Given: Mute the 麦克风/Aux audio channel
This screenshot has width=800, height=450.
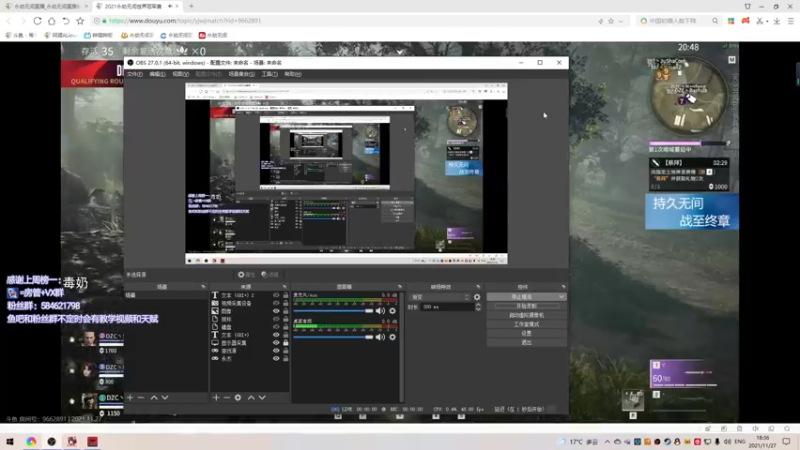Looking at the screenshot, I should coord(381,311).
